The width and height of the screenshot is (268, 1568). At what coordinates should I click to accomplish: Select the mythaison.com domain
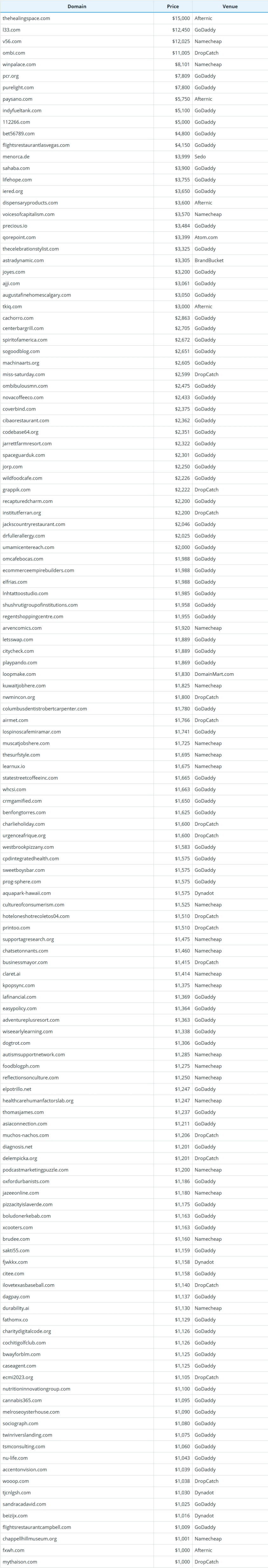(x=19, y=1561)
